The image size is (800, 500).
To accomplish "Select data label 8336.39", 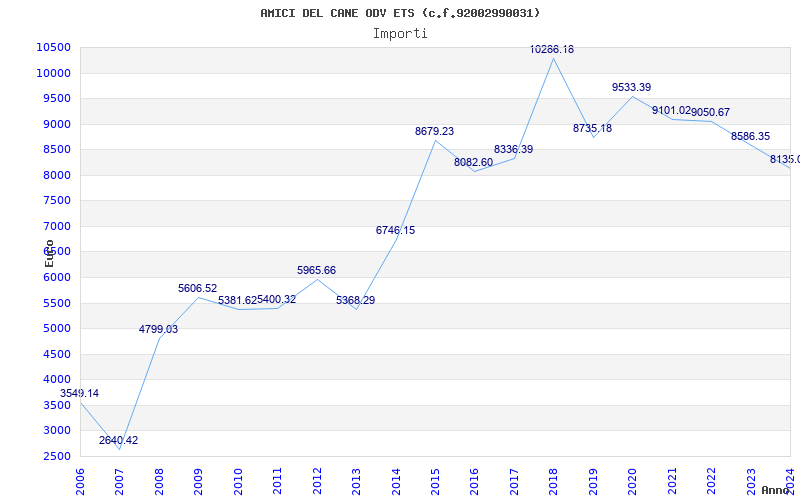I will (x=513, y=149).
